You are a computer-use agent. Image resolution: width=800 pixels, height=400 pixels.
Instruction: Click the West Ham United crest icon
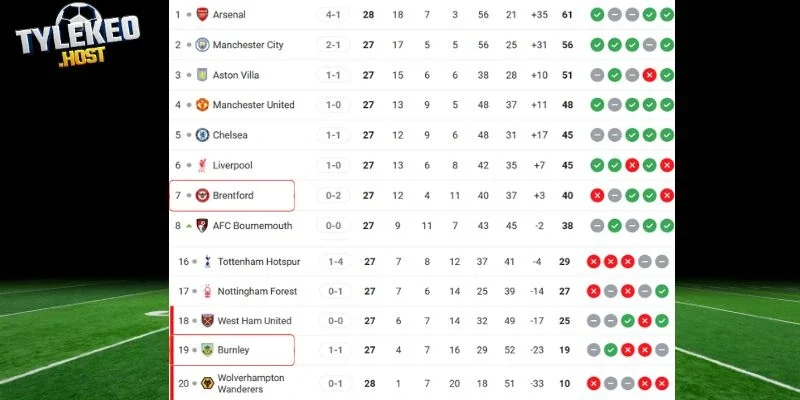tap(206, 321)
